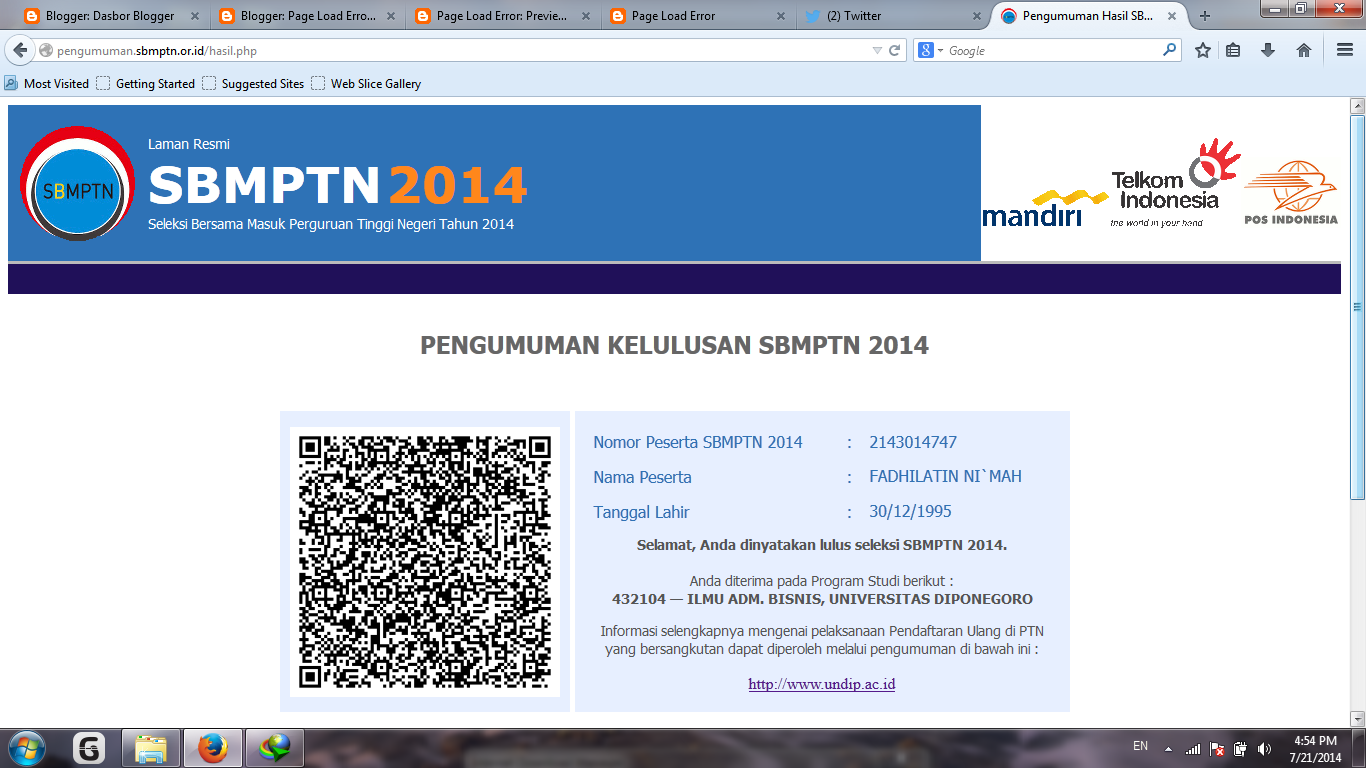Open the Most Visited bookmarks folder
The image size is (1366, 768).
click(47, 84)
